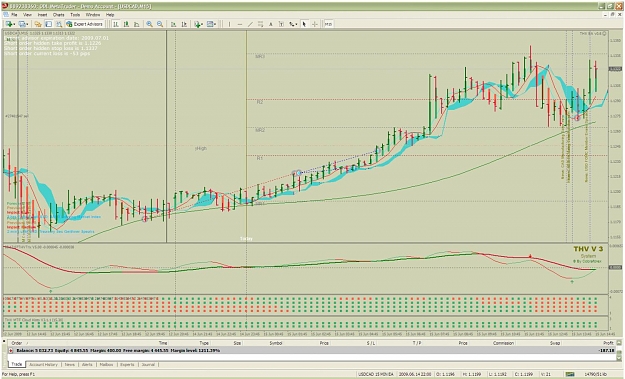
Task: Switch to candlestick chart icon
Action: 126,24
